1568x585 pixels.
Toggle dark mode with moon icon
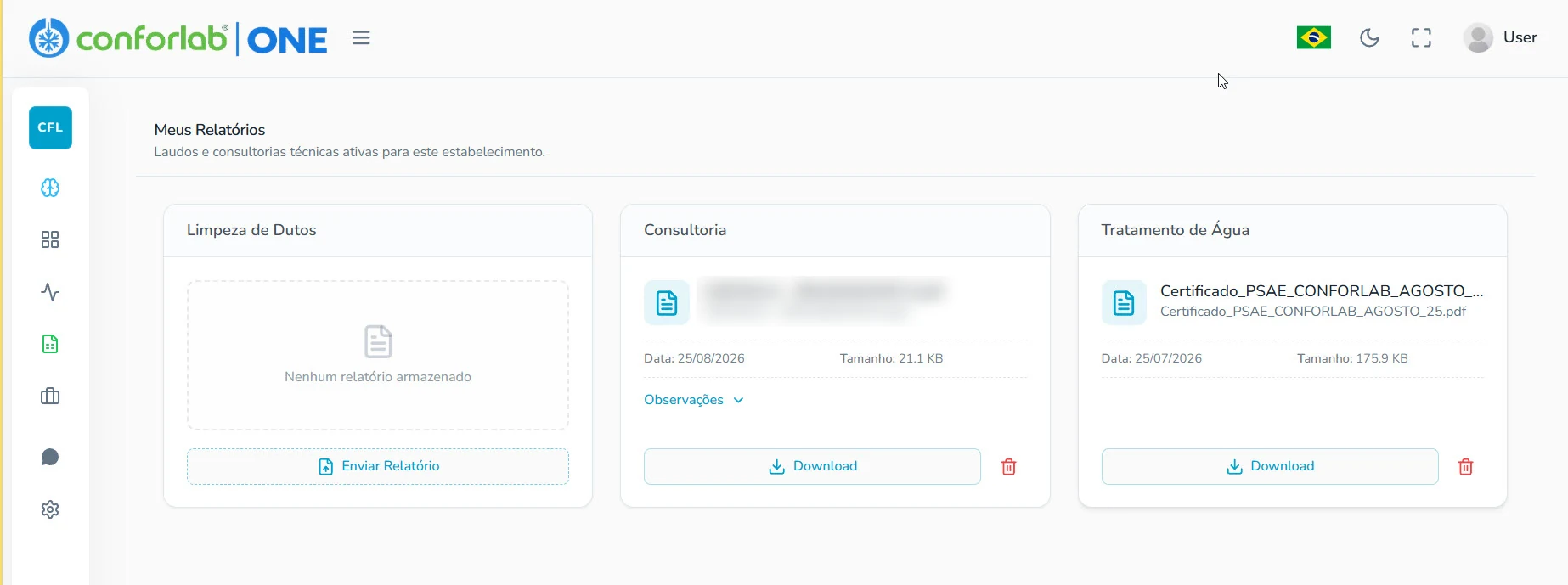point(1369,37)
